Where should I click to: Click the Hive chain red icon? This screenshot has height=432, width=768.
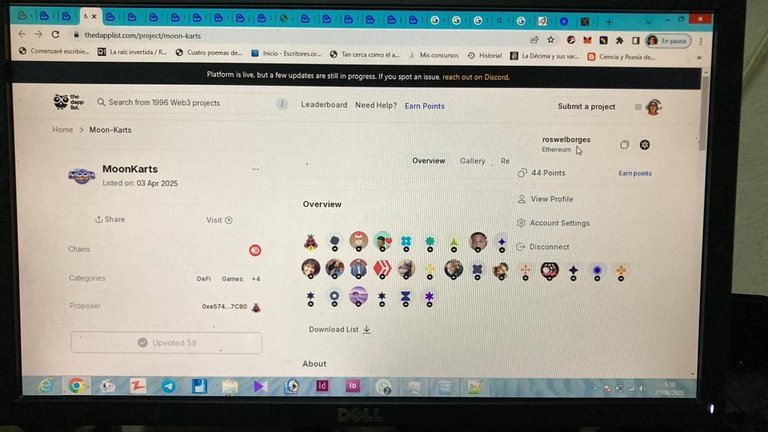click(255, 250)
